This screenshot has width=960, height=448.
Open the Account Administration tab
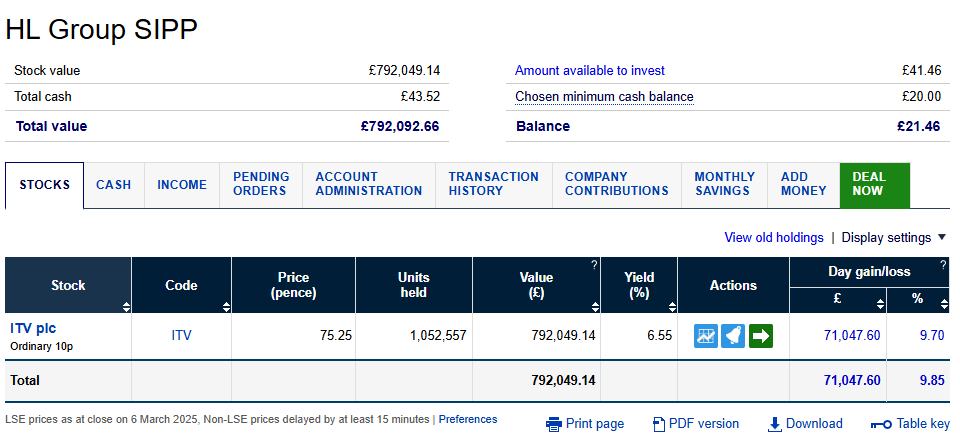coord(369,185)
